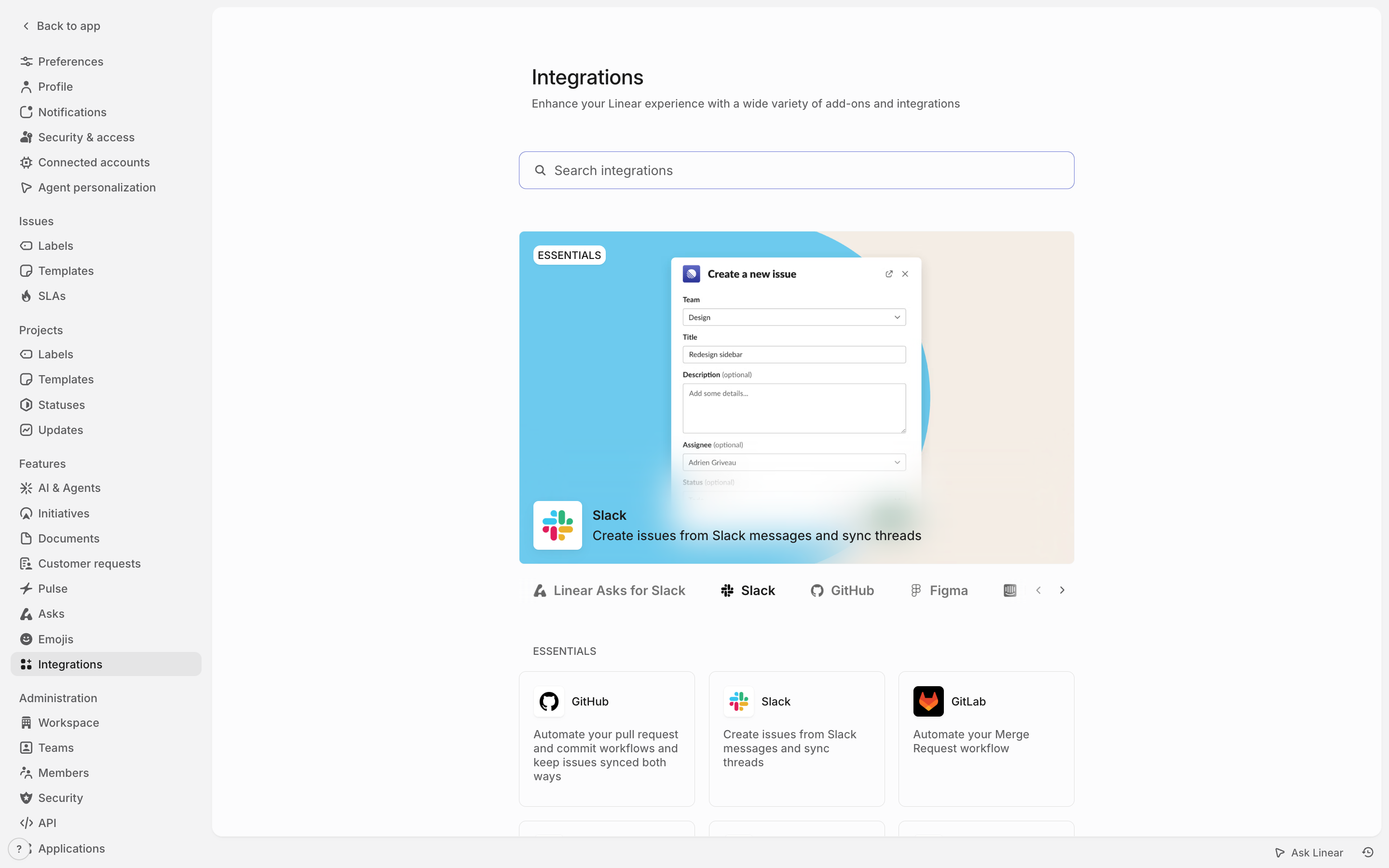The height and width of the screenshot is (868, 1389).
Task: Open Issues Labels page
Action: (106, 246)
